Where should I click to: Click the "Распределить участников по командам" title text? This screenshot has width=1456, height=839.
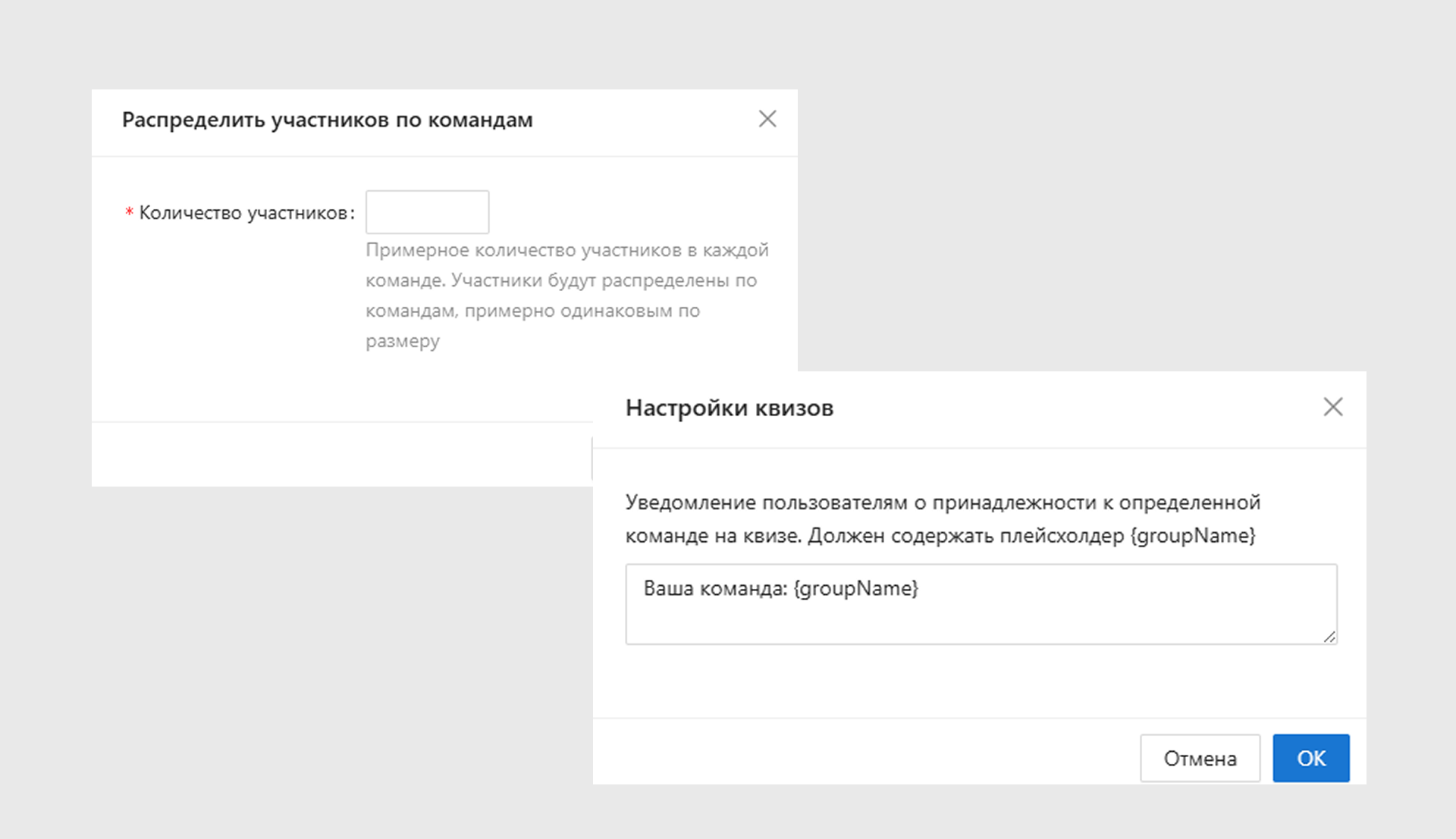tap(327, 120)
